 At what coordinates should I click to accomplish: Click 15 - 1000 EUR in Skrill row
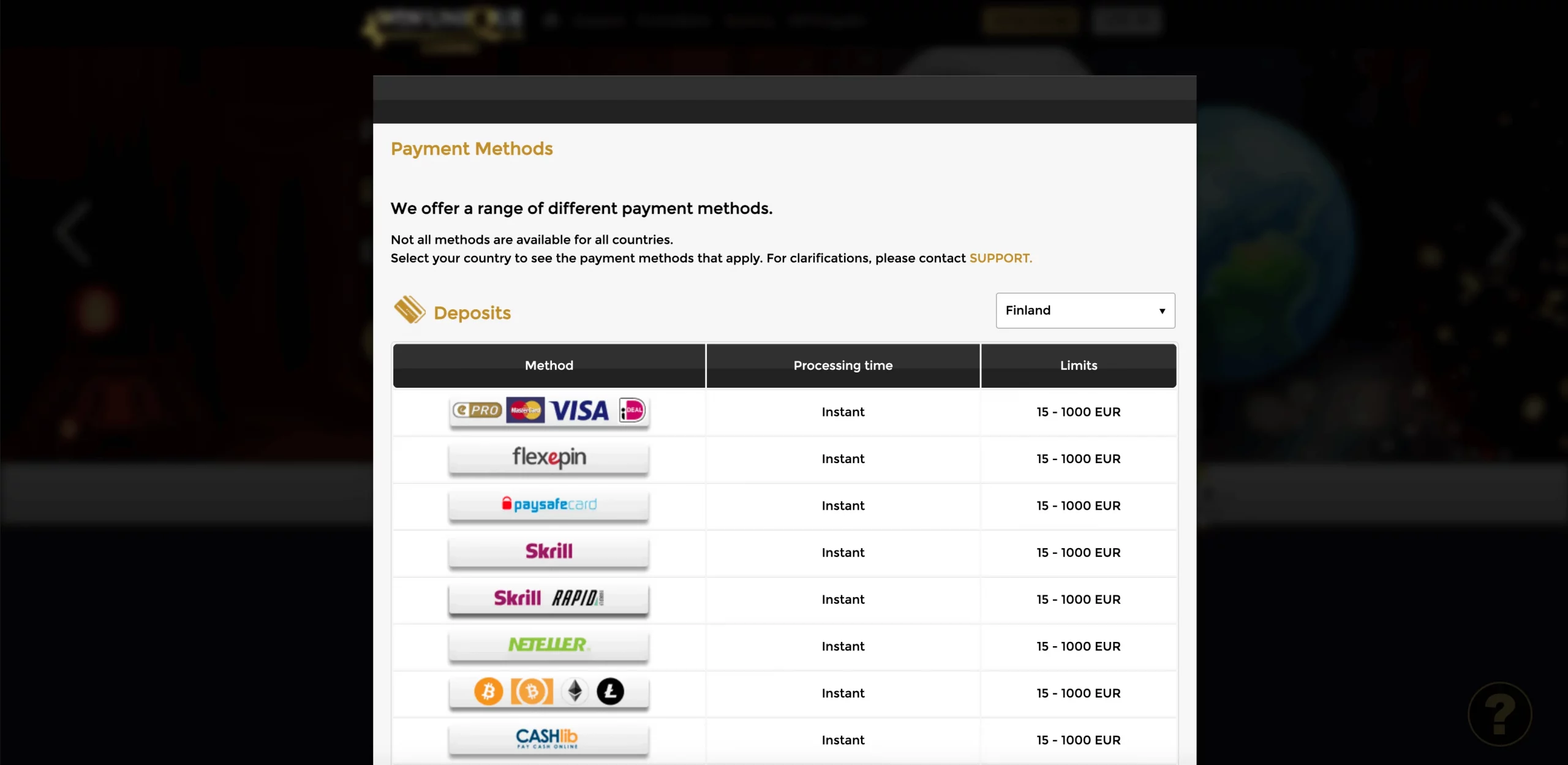(1079, 552)
